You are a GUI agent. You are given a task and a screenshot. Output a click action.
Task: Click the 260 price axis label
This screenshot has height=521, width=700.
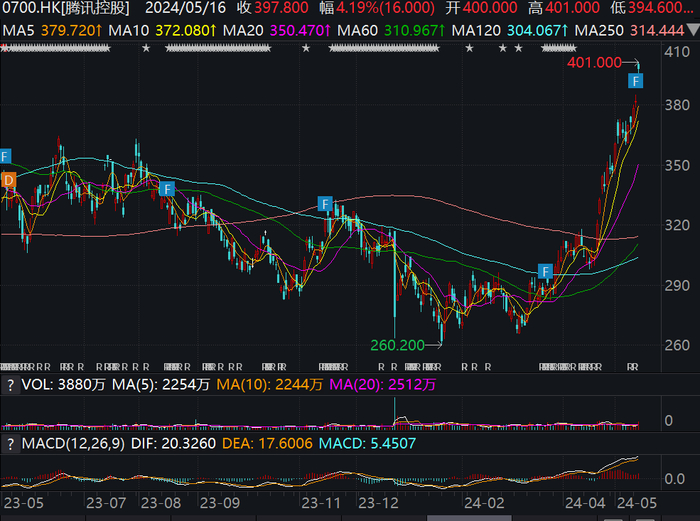[677, 345]
